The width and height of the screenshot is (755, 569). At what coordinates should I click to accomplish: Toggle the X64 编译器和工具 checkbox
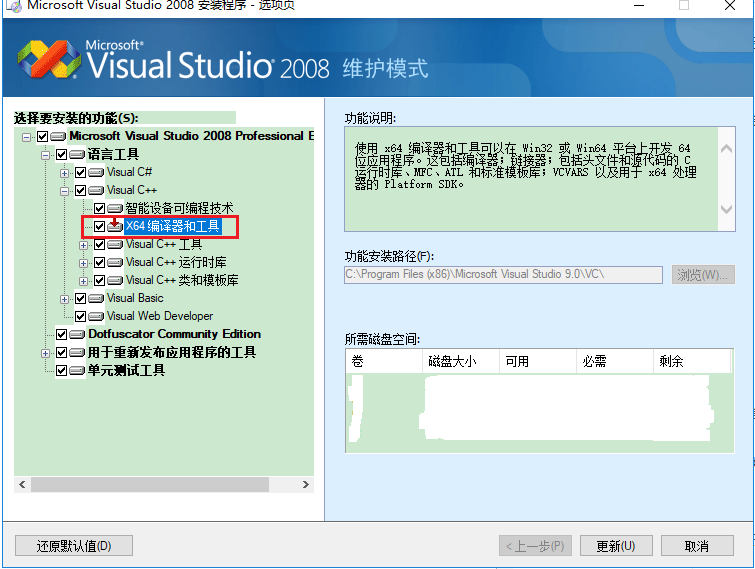[99, 226]
